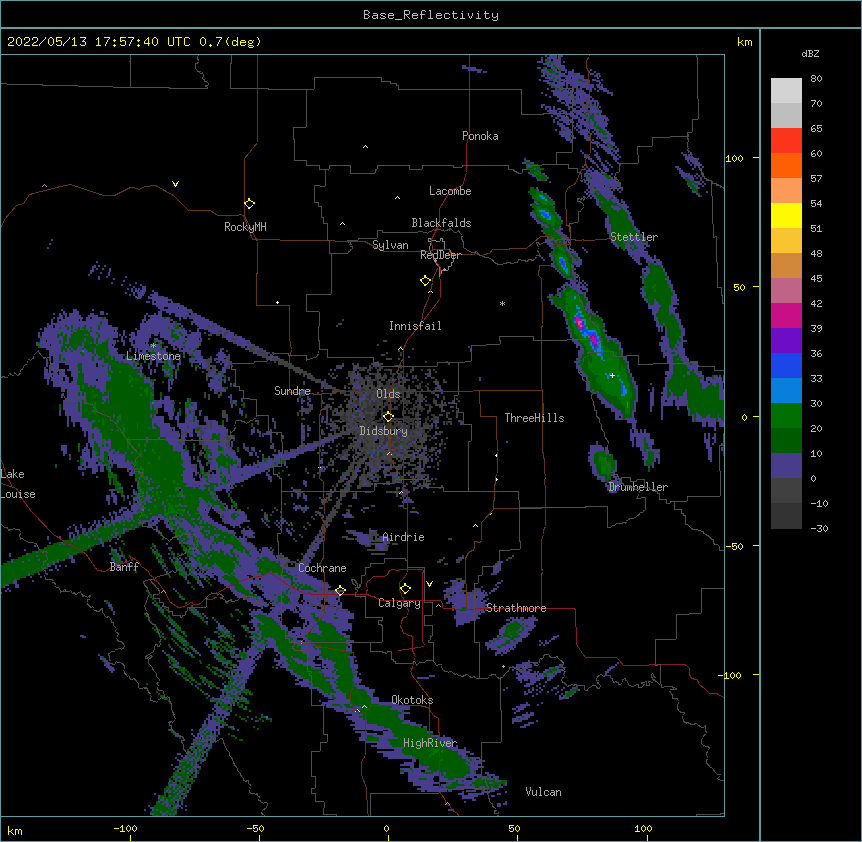
Task: Click the Olds town label
Action: (388, 394)
